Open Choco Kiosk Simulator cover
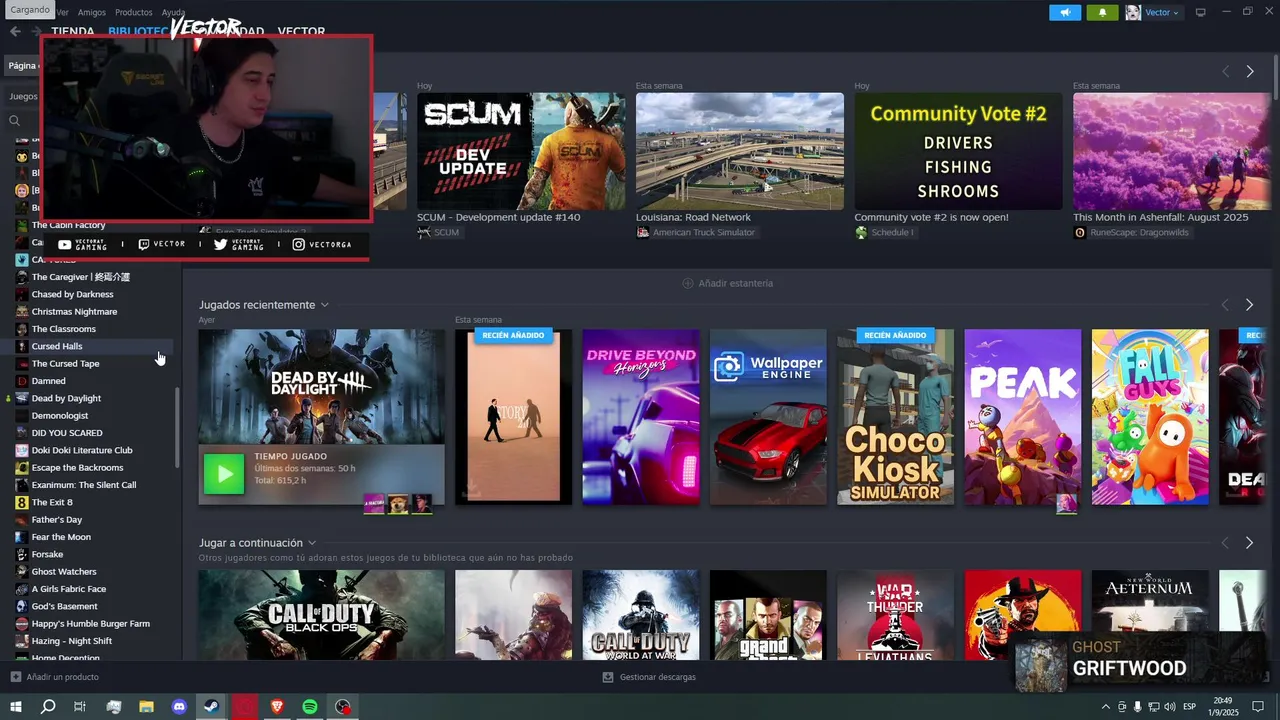 895,417
